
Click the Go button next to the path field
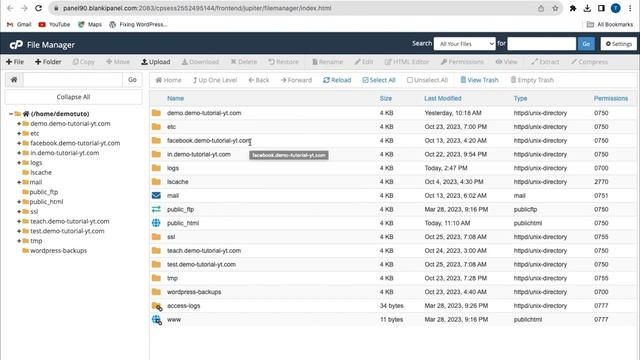coord(132,80)
